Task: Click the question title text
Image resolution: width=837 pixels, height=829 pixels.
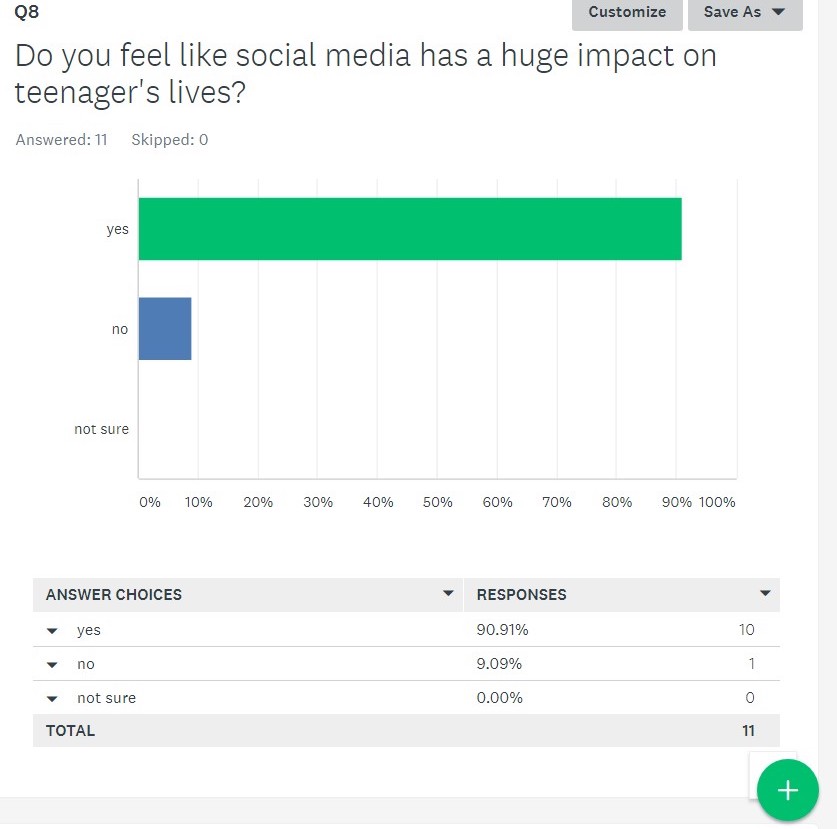Action: 365,72
